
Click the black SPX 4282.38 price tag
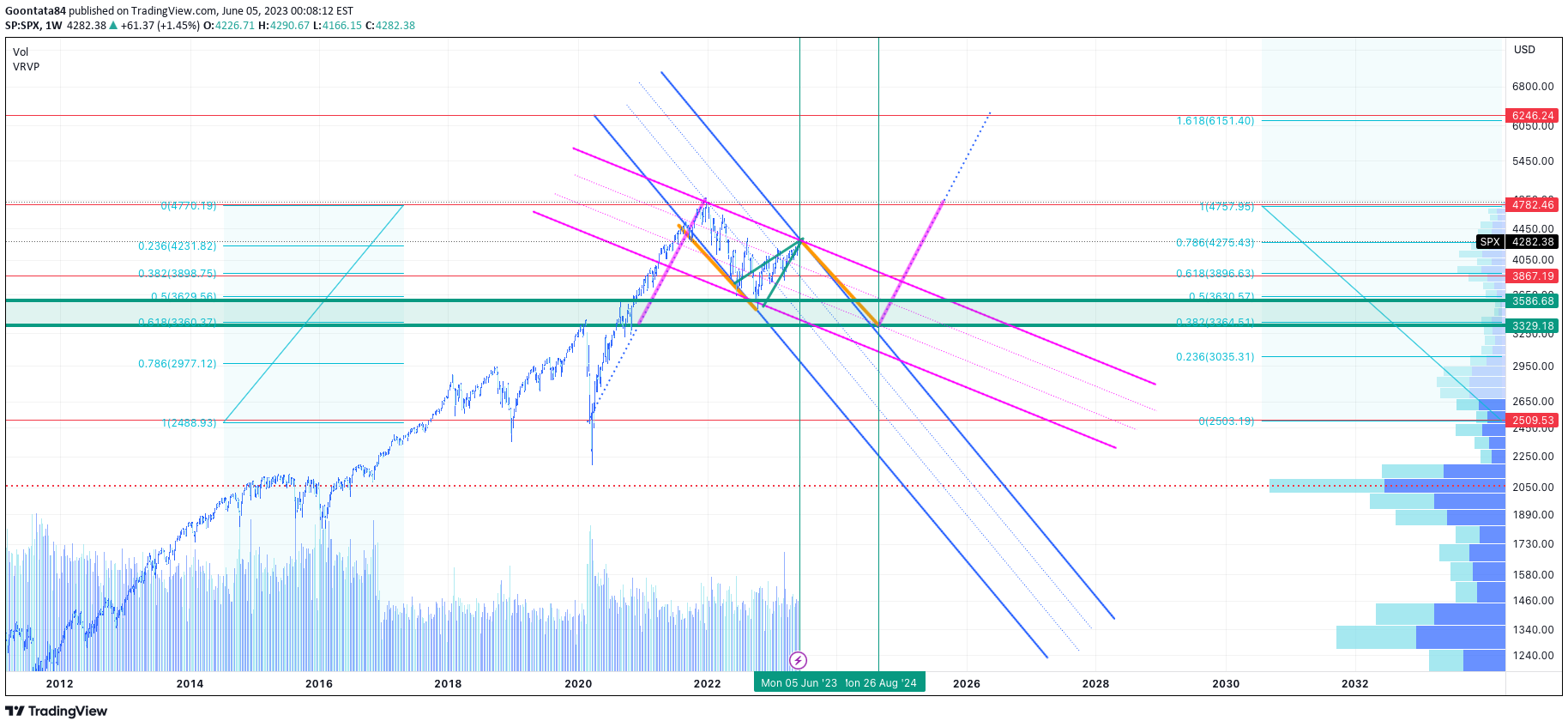coord(1517,242)
